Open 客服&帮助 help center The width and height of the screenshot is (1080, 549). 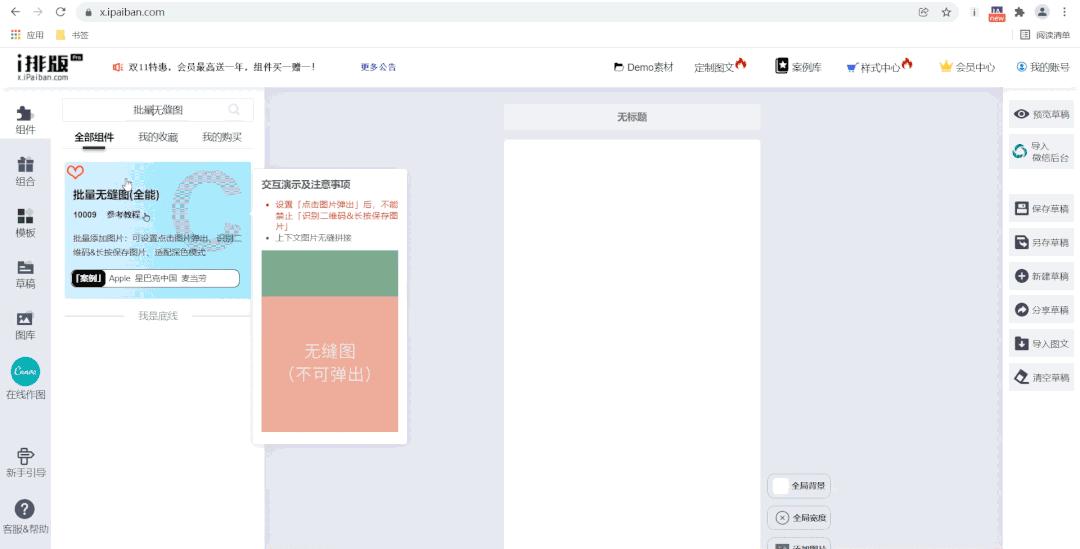pos(25,517)
